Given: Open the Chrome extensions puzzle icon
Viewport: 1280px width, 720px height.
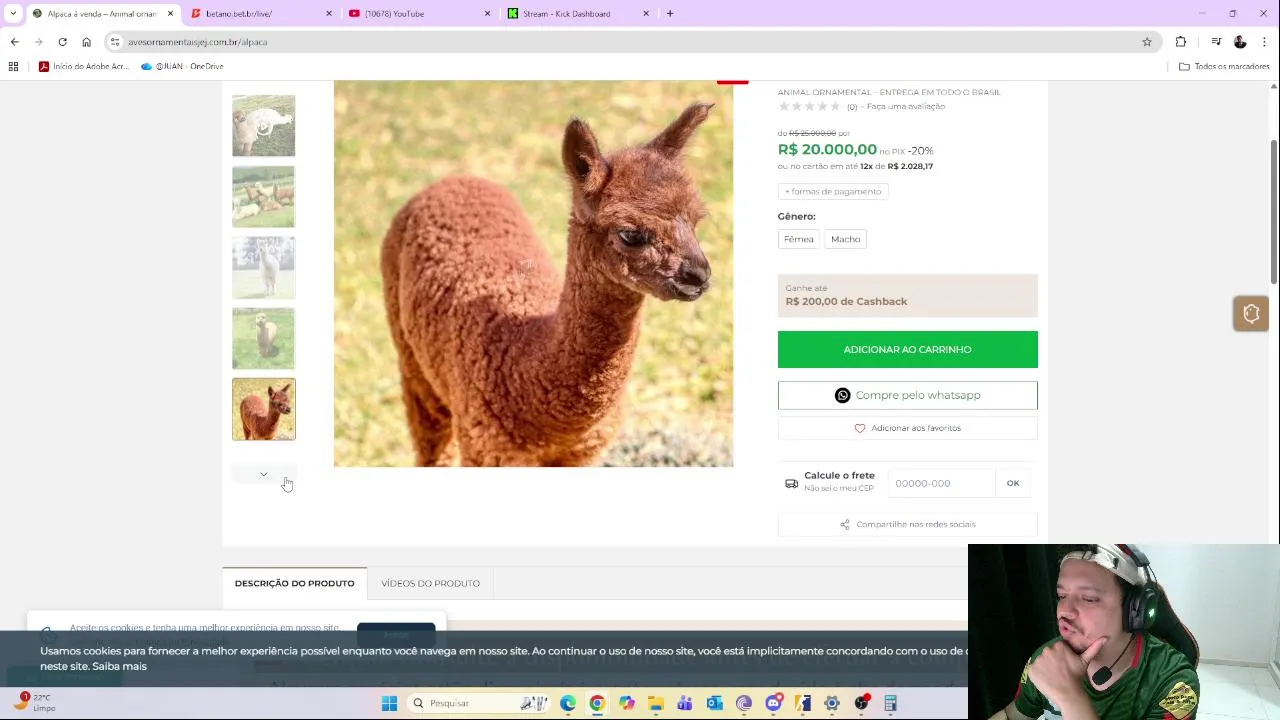Looking at the screenshot, I should coord(1181,42).
